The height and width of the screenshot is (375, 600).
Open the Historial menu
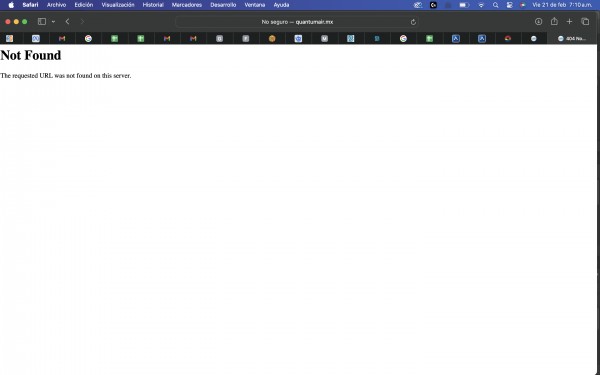coord(153,5)
